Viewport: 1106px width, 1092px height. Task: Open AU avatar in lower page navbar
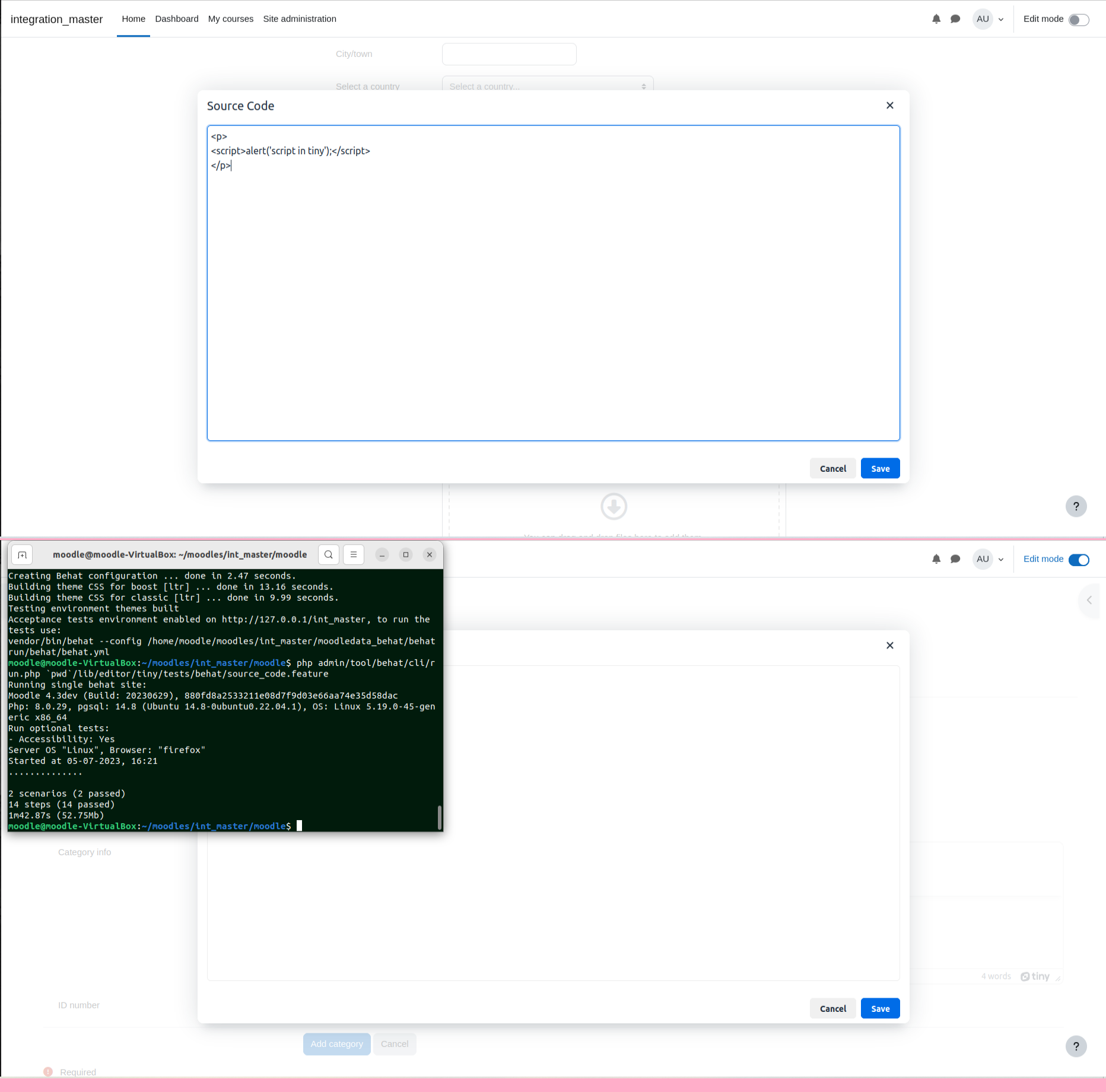(983, 559)
